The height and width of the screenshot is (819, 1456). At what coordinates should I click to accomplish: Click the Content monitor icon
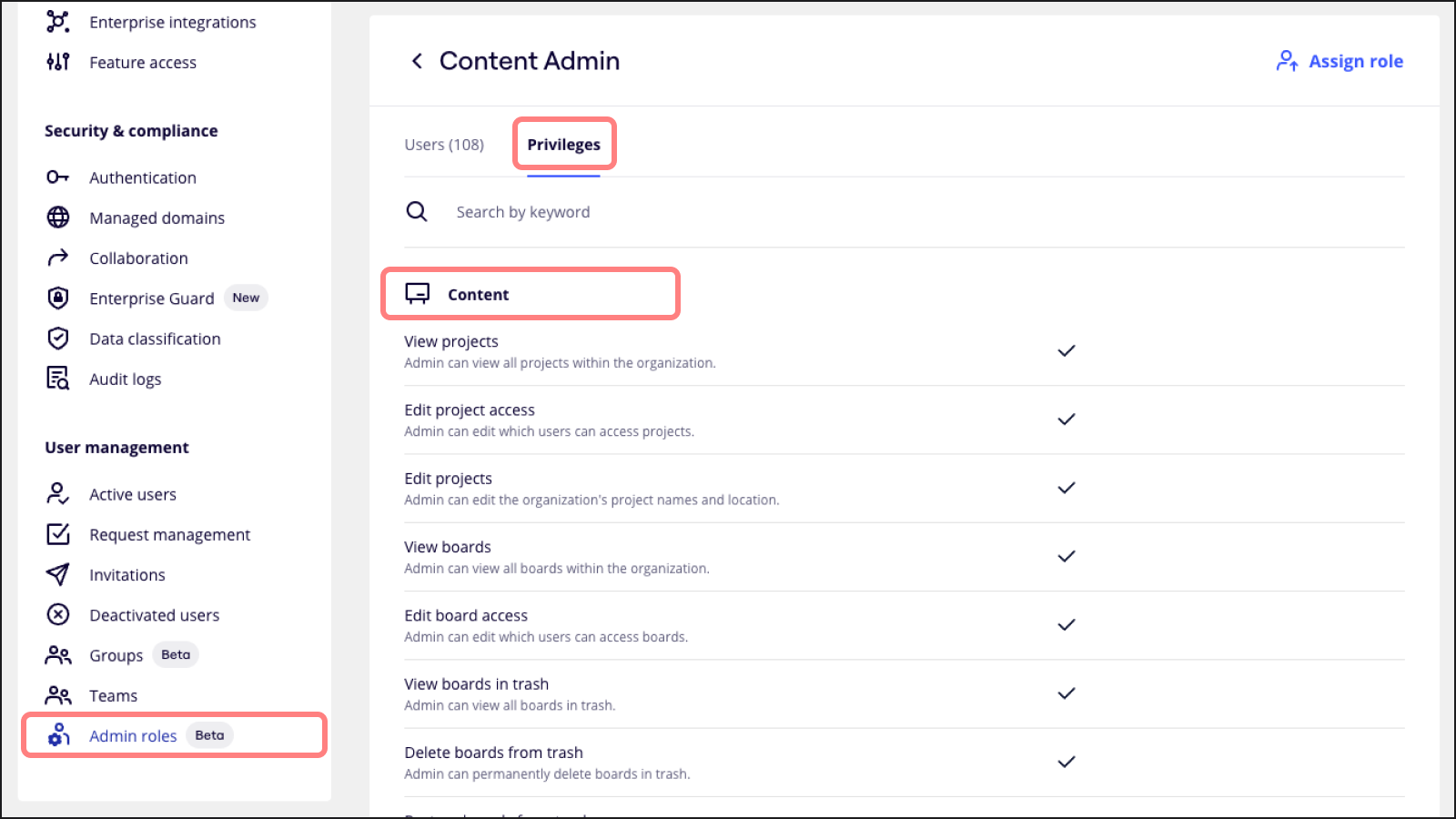coord(418,293)
